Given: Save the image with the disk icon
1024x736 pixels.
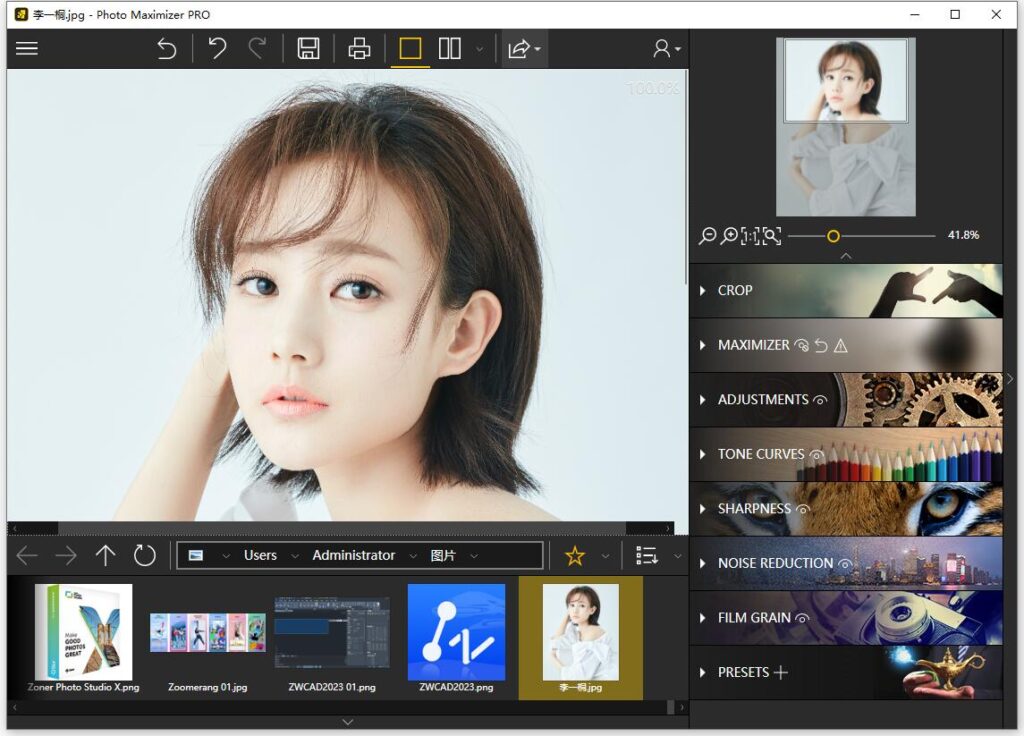Looking at the screenshot, I should coord(309,48).
